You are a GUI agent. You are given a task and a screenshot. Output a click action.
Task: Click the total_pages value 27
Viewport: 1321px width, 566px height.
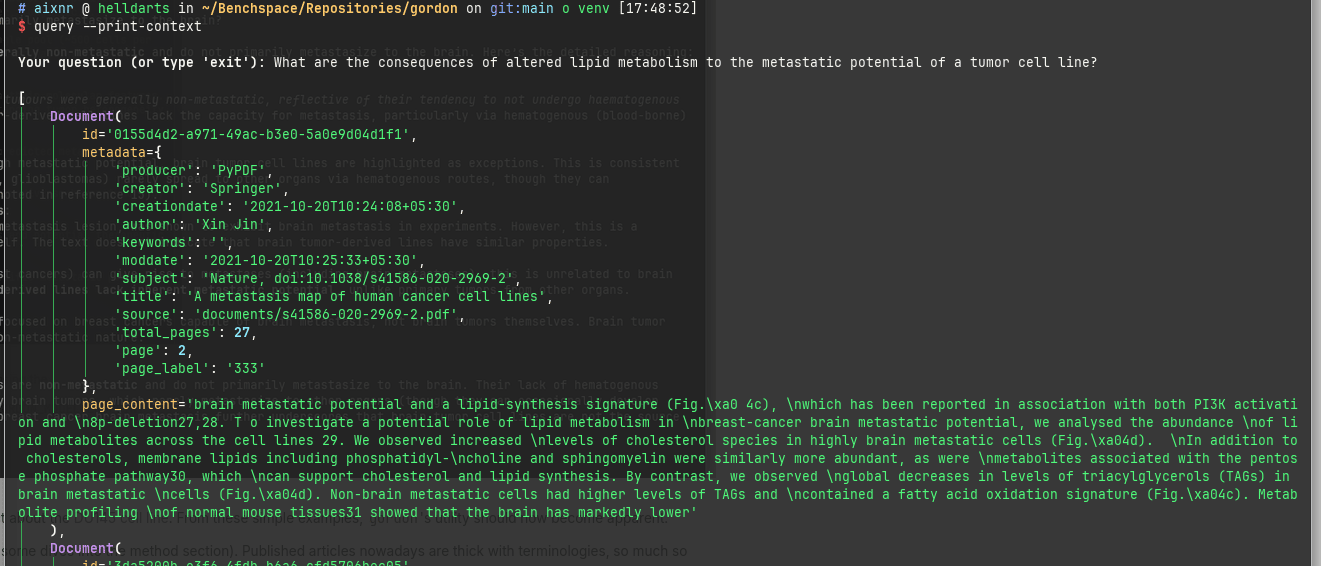[239, 332]
